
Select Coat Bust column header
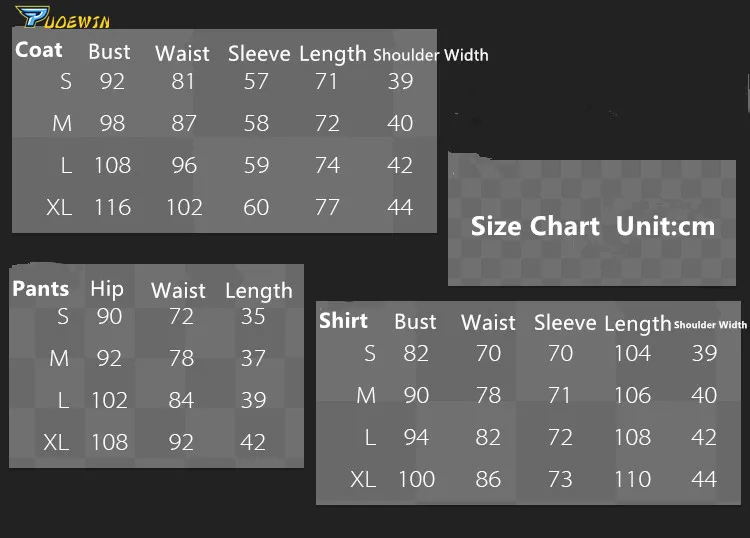109,51
